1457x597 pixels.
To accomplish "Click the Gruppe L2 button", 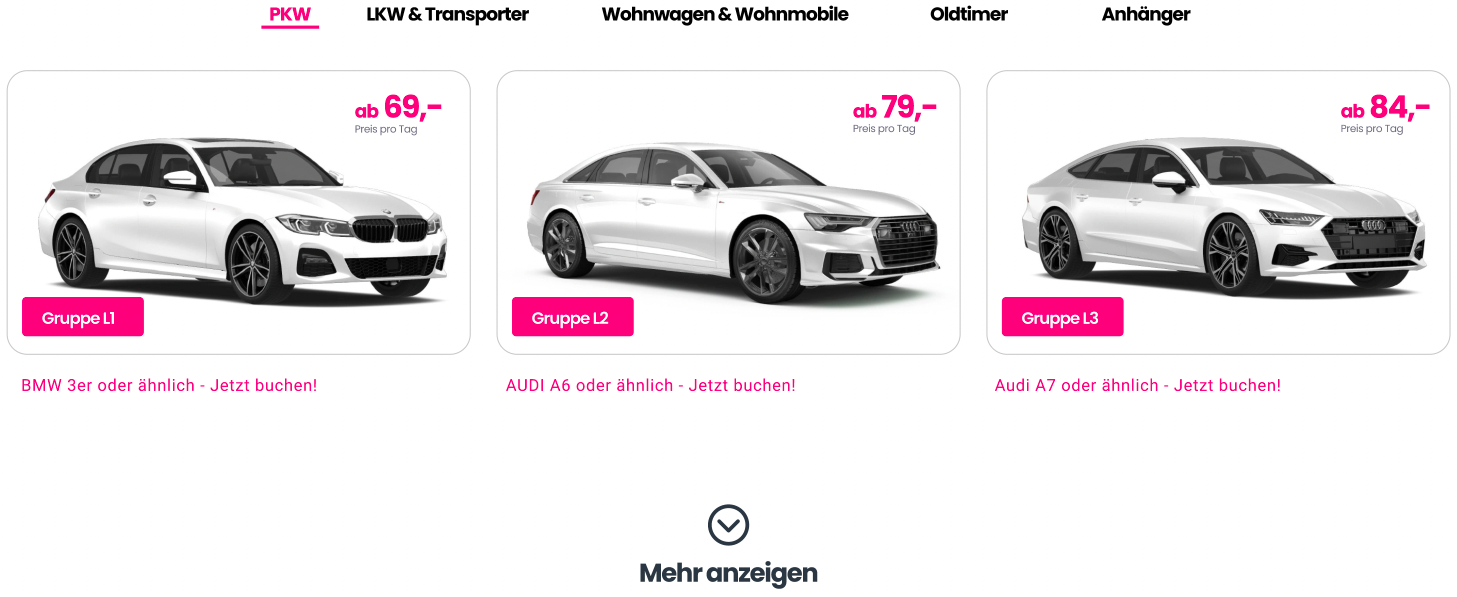I will tap(573, 317).
